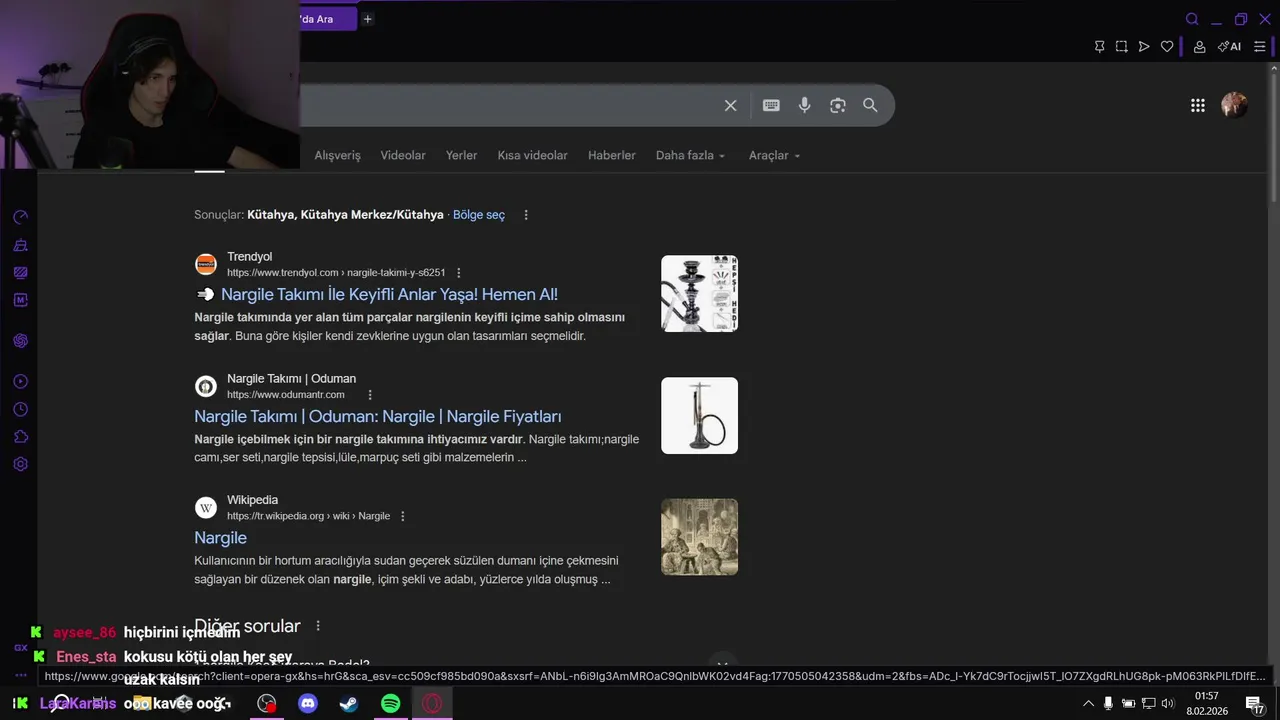Click the Trendyol favicon

[205, 265]
